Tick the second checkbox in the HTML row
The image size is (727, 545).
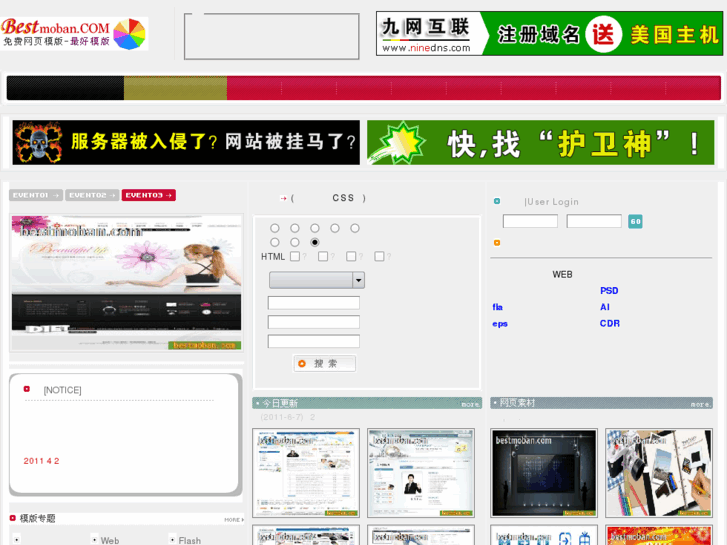click(x=323, y=256)
